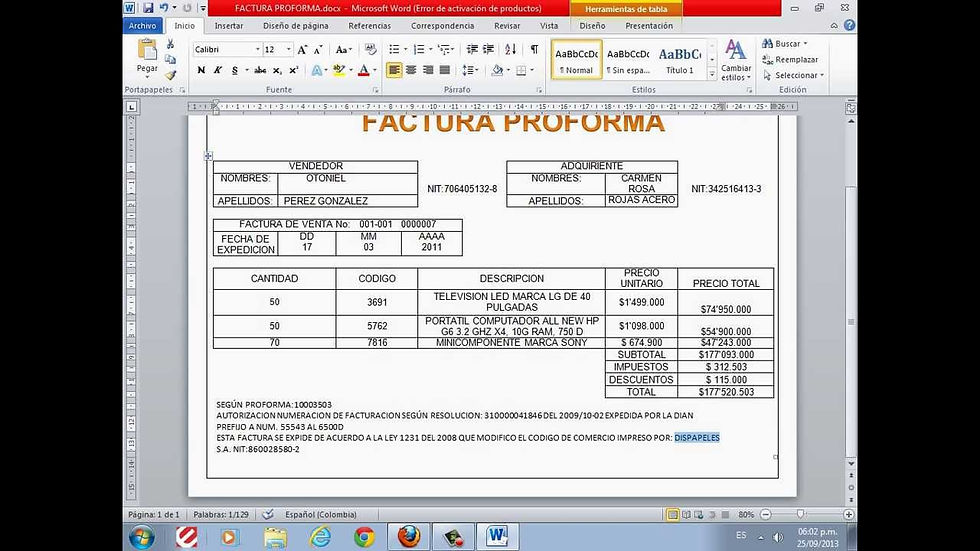The image size is (980, 551).
Task: Open the file explorer folder in taskbar
Action: 275,537
